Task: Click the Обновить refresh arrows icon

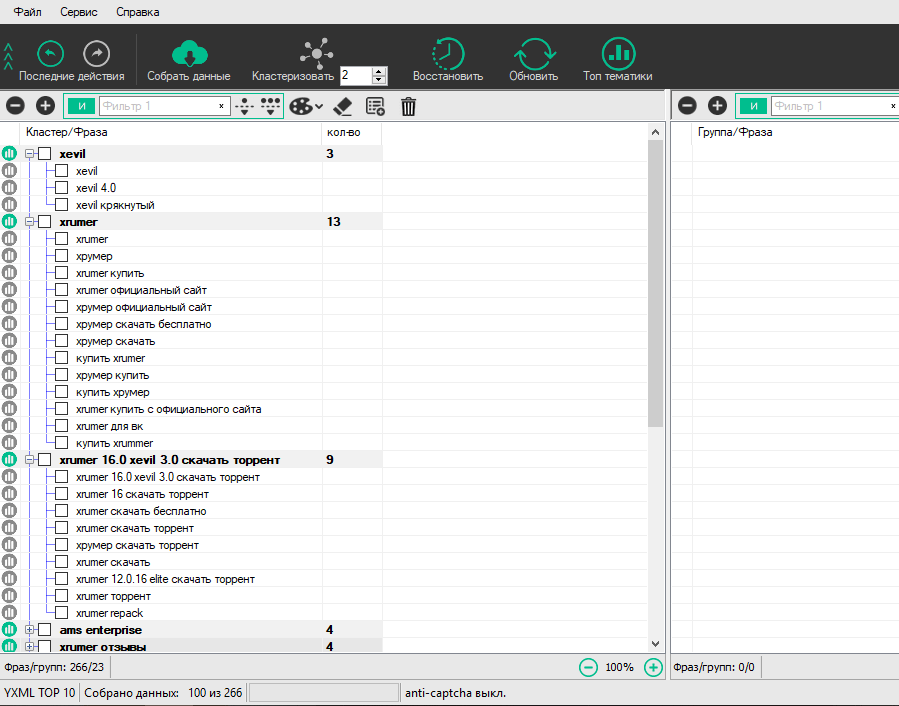Action: click(x=534, y=54)
